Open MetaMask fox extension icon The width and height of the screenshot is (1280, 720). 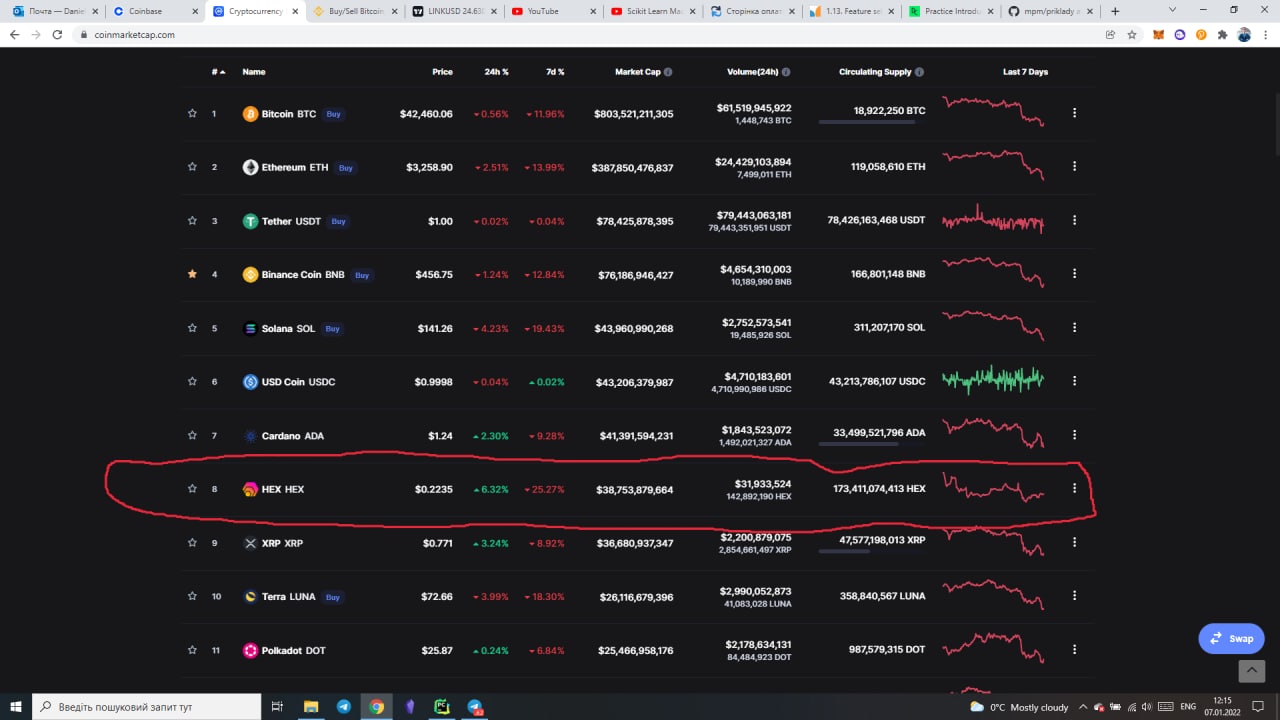coord(1158,34)
